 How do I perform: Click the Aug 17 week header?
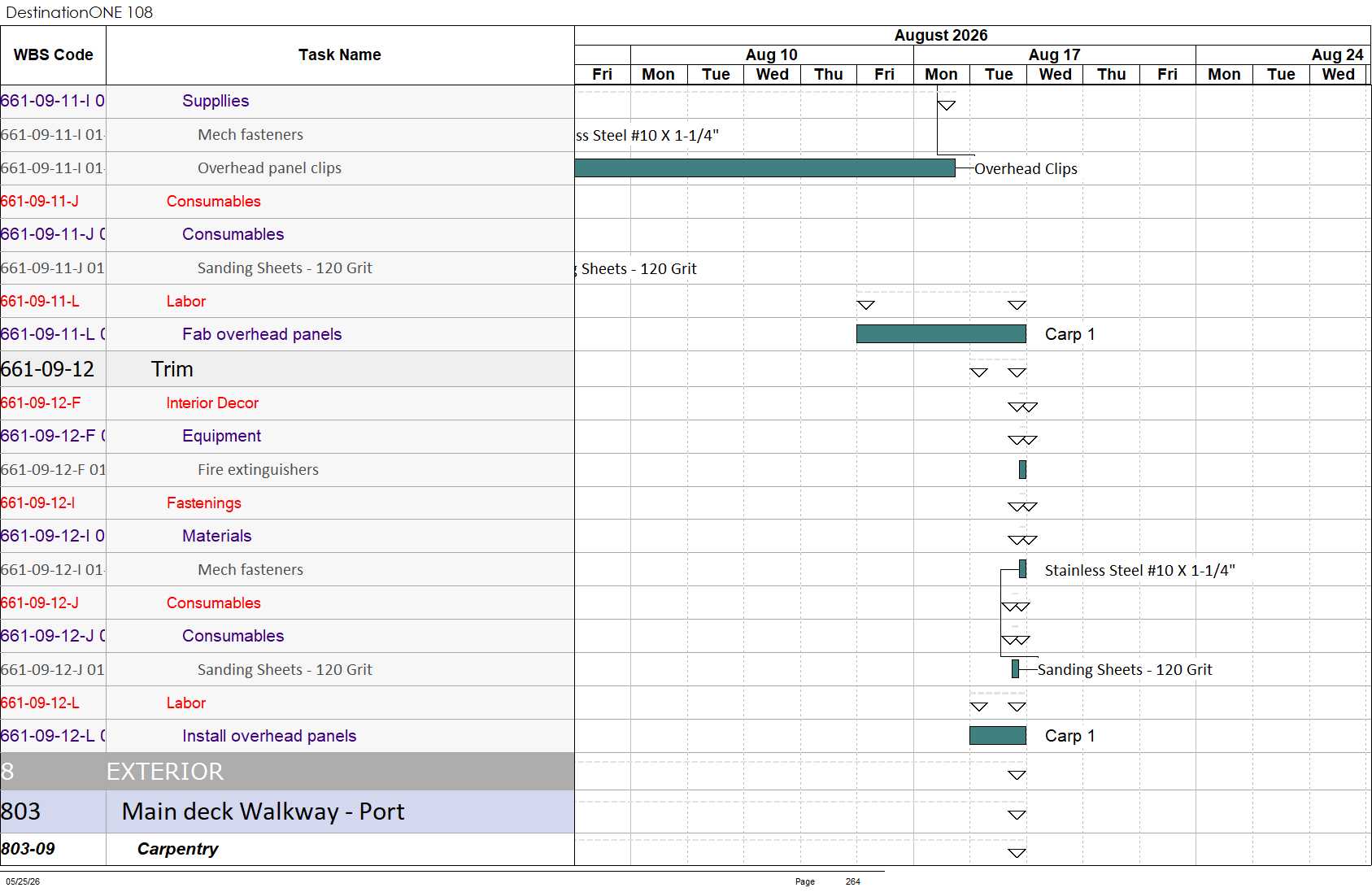coord(1055,54)
